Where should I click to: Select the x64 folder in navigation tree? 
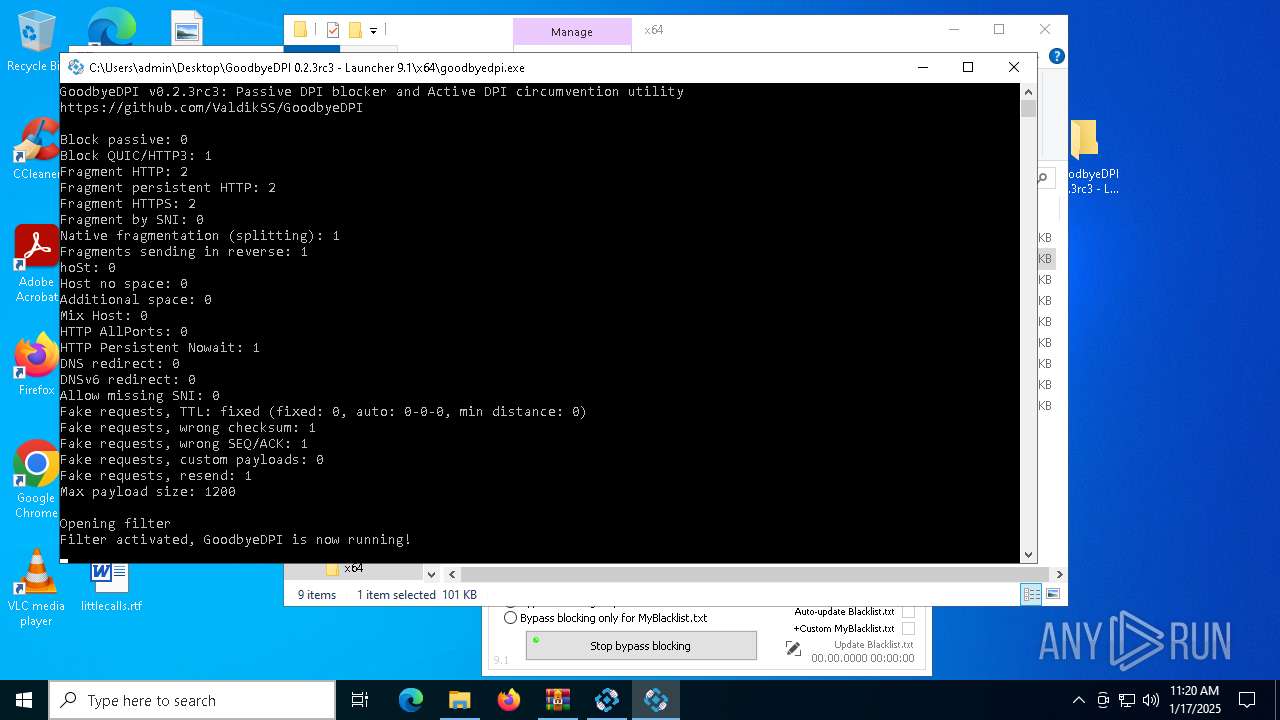(344, 568)
